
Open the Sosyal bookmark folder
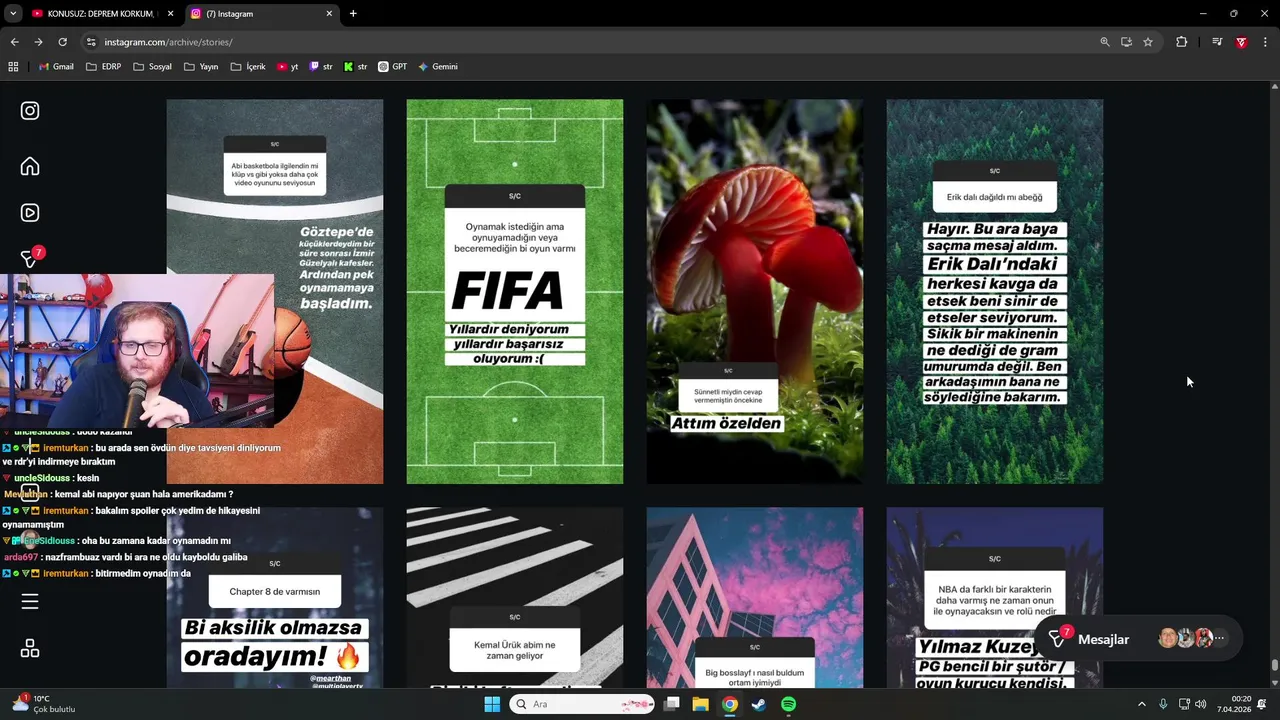coord(152,67)
